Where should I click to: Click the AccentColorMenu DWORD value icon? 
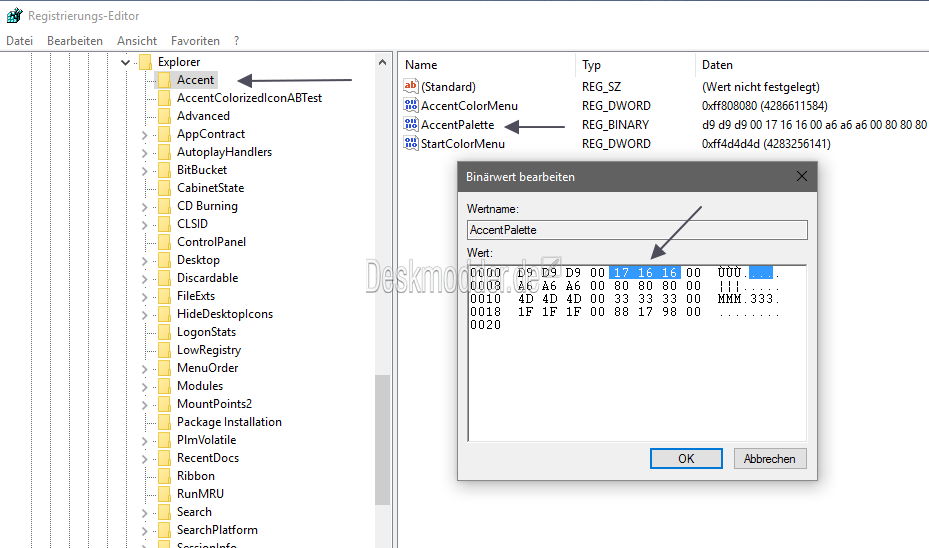411,105
